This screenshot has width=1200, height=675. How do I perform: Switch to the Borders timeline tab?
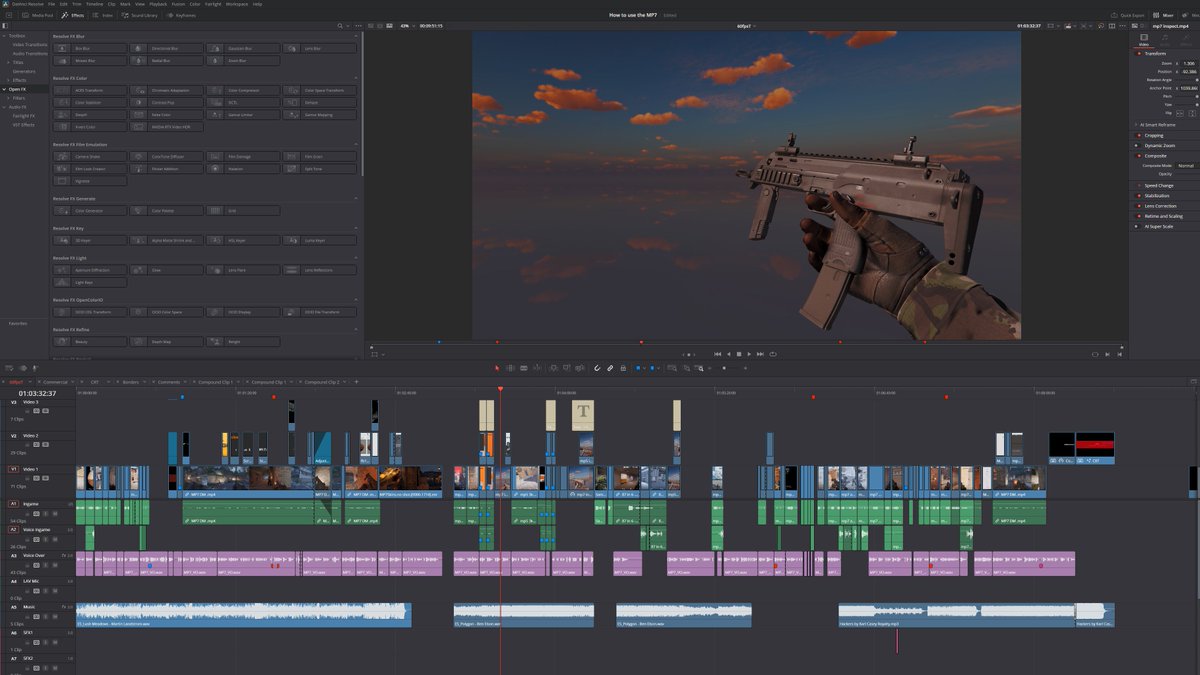click(130, 382)
